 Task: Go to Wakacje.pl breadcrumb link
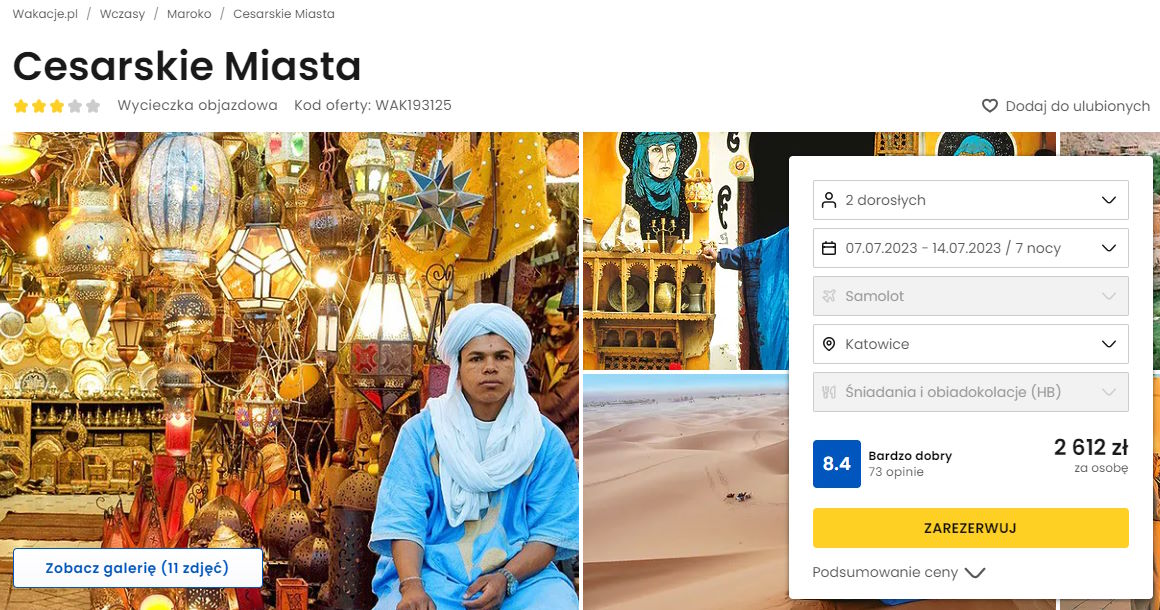[45, 14]
